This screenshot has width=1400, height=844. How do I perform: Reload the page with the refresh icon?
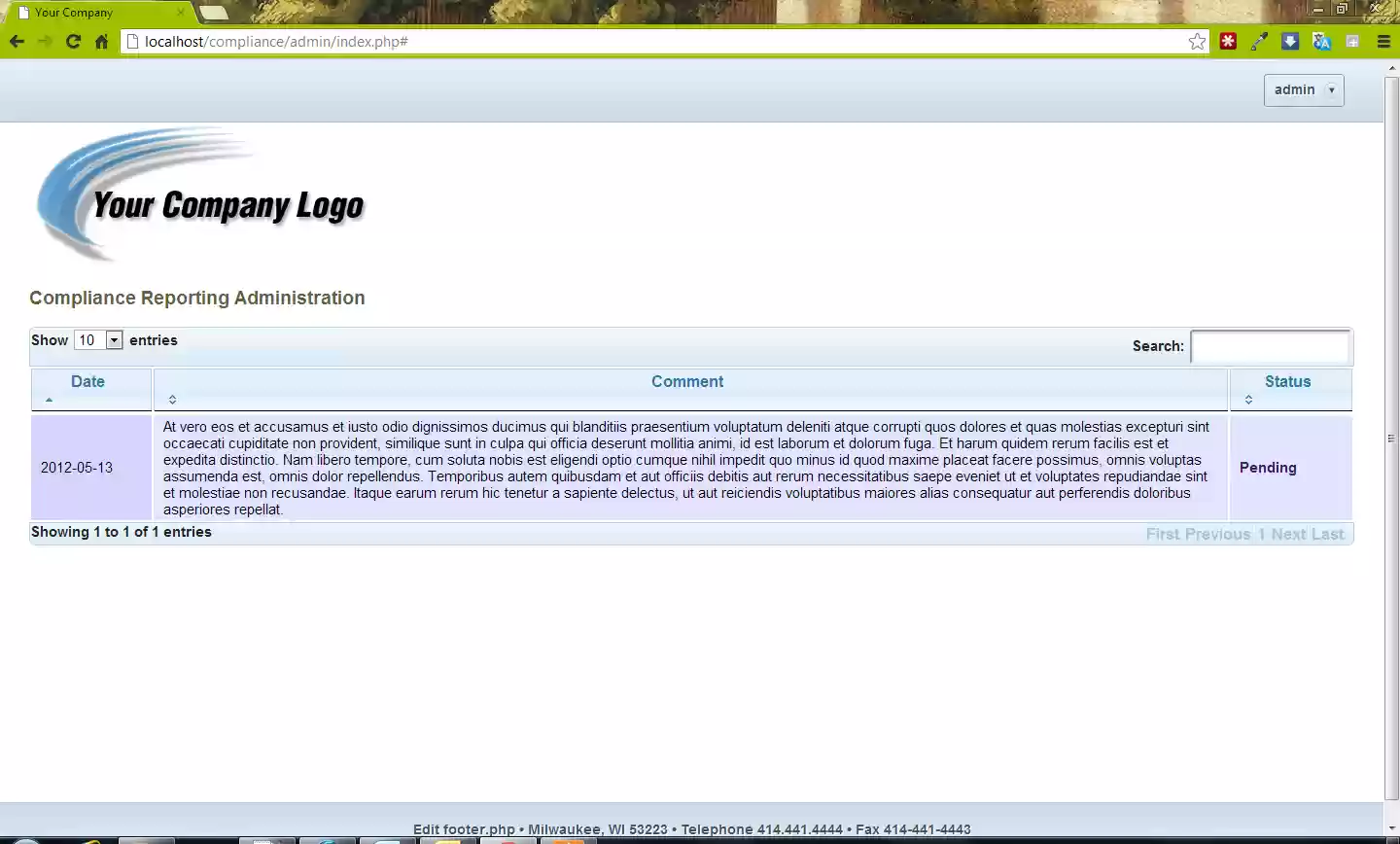pos(73,41)
